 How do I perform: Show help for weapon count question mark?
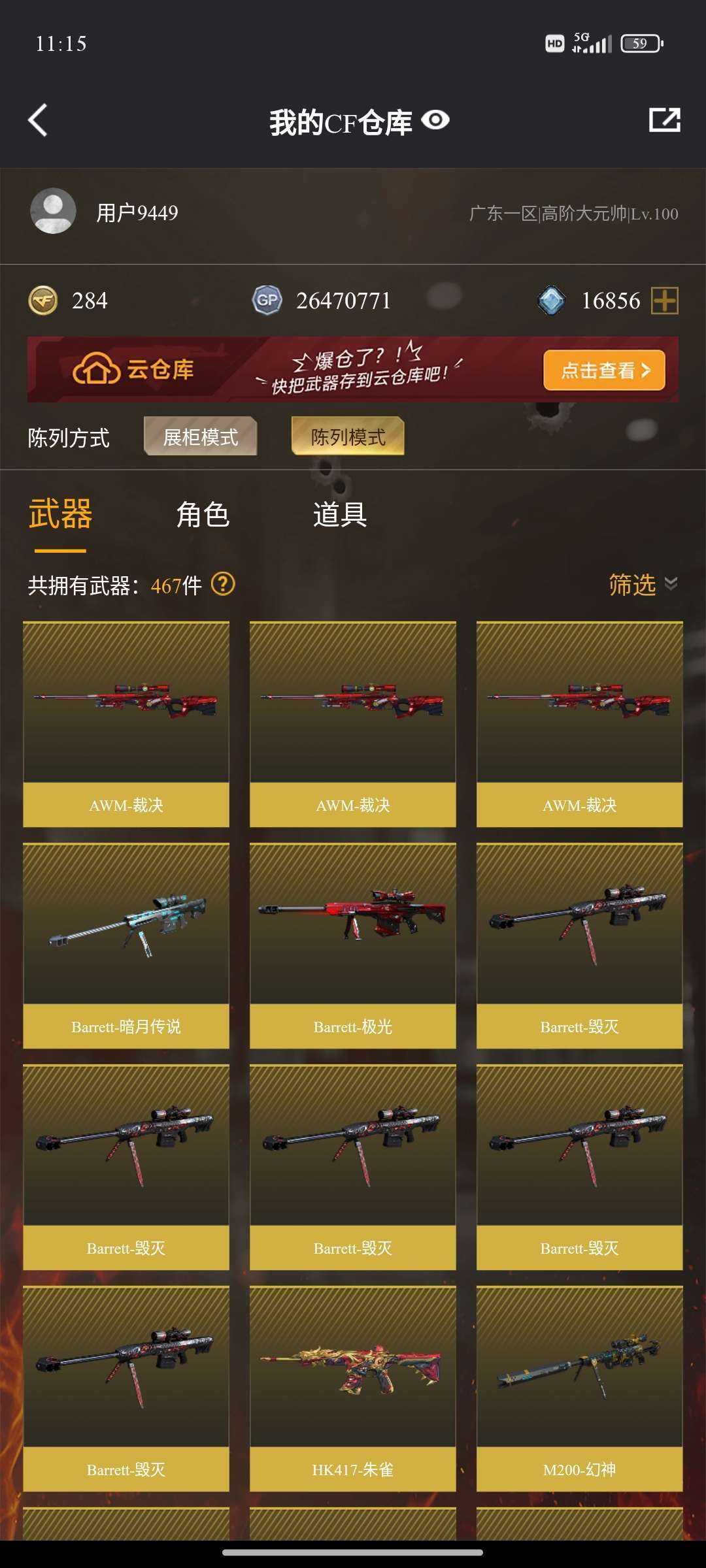pos(223,584)
